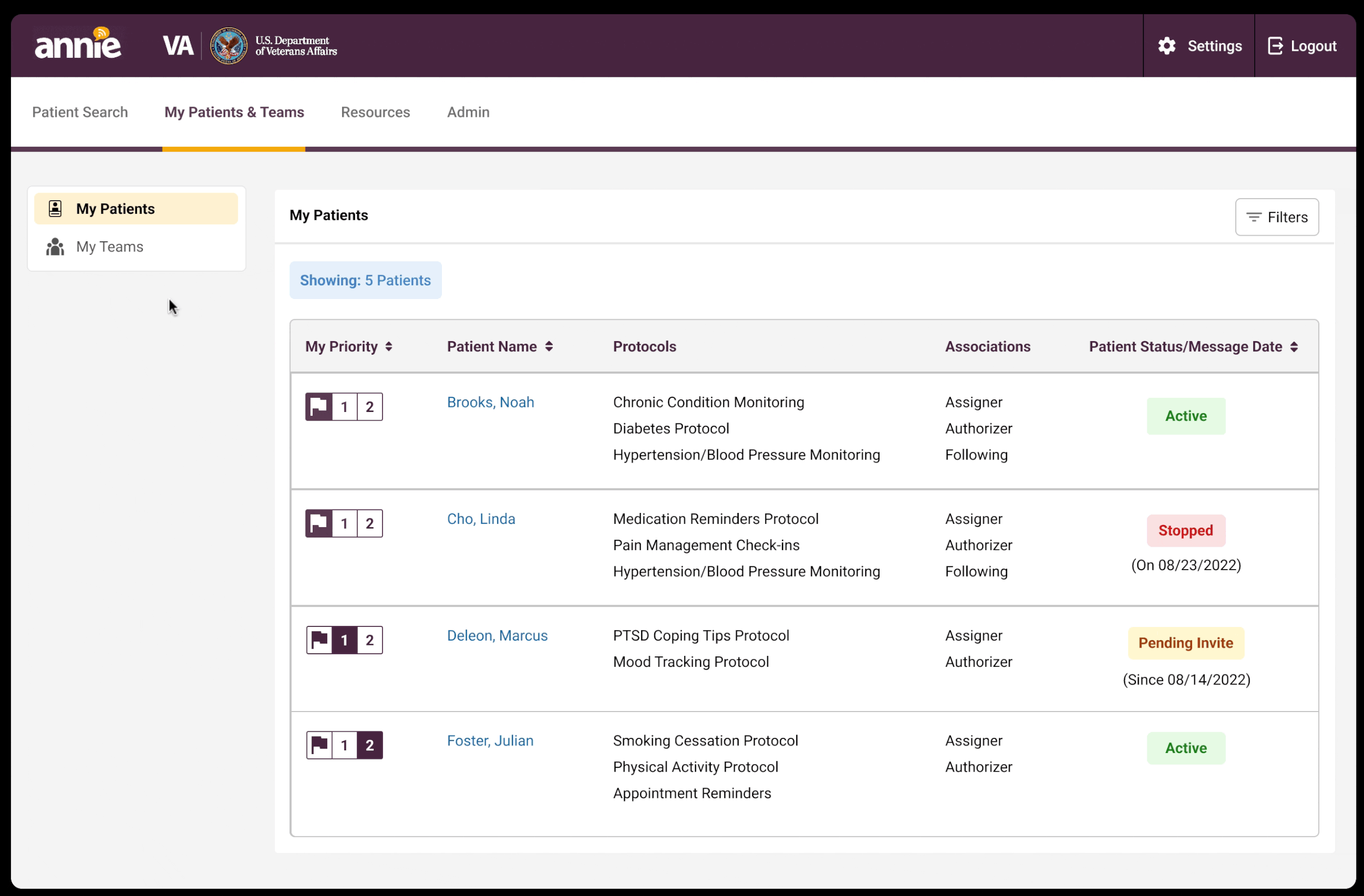Open the Filters button
This screenshot has width=1364, height=896.
(1276, 217)
